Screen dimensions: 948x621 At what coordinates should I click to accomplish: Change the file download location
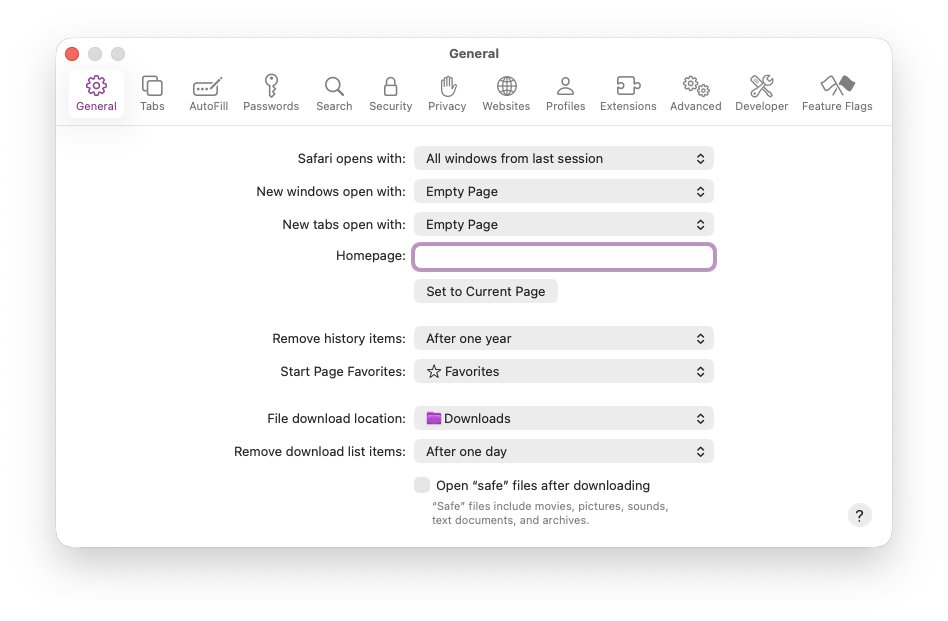click(563, 418)
